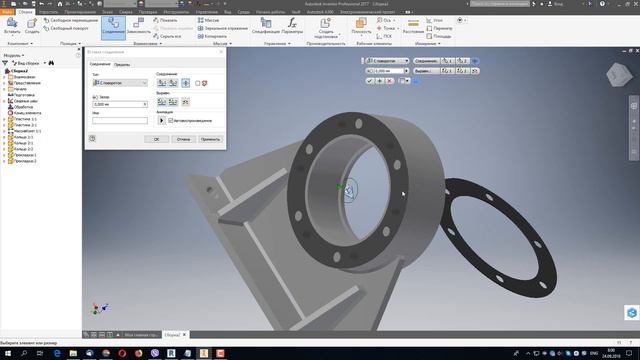Toggle the flip button on mini-toolbar Соединение row
This screenshot has height=360, width=640.
pos(475,61)
